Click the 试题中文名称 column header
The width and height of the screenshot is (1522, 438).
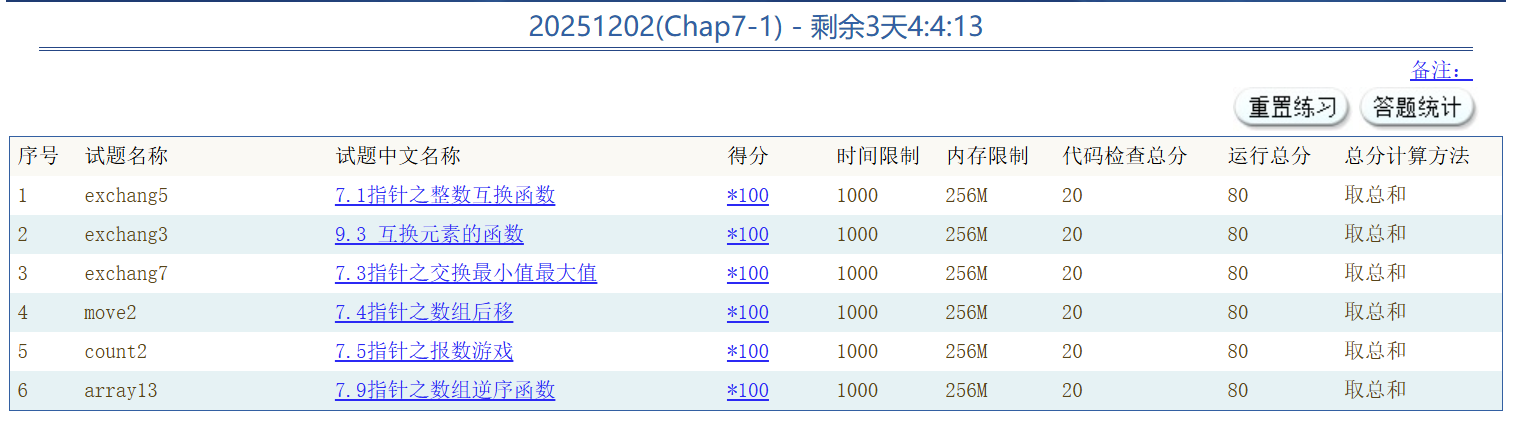point(398,156)
